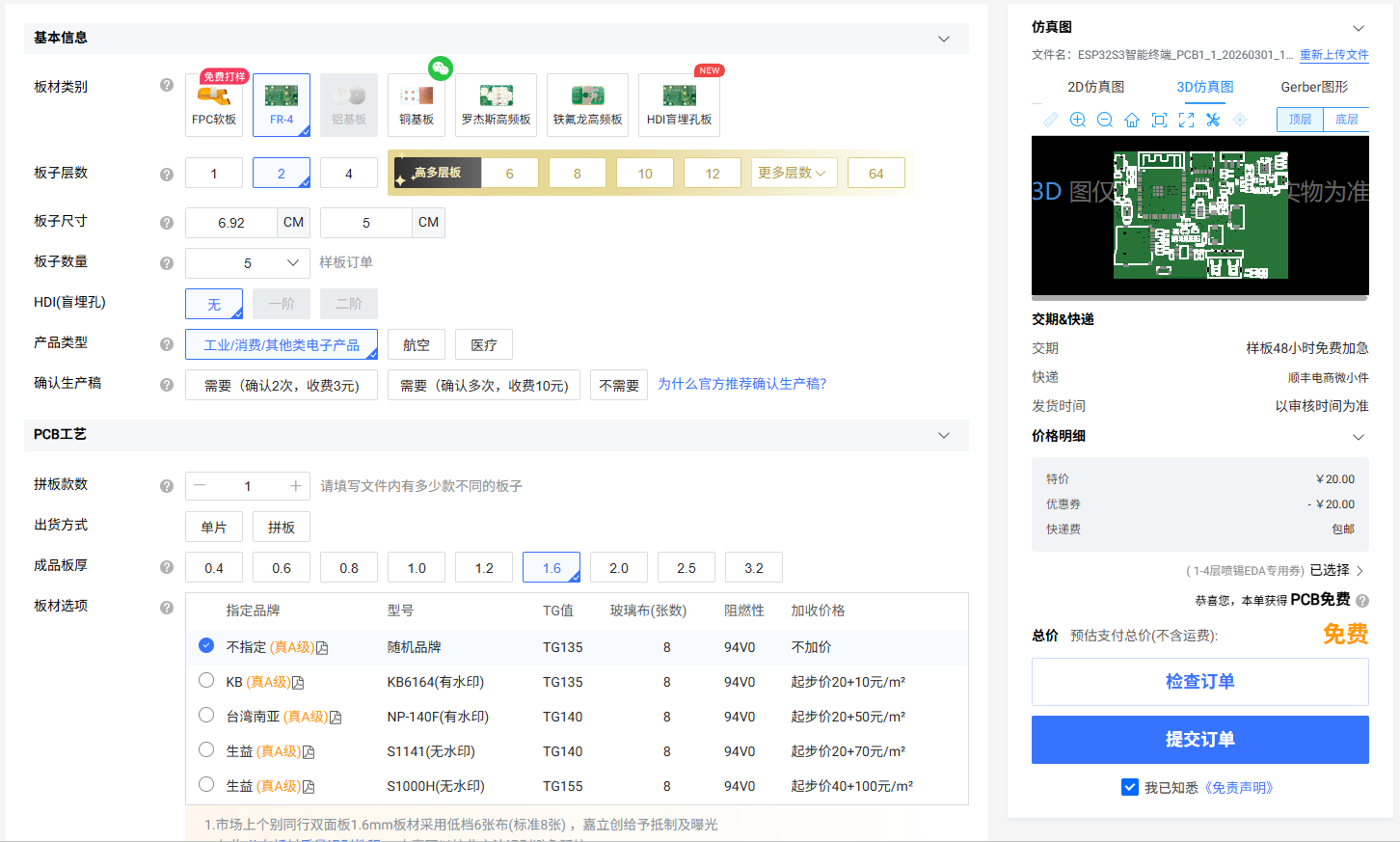
Task: Select the 台湾南亚 material radio
Action: (206, 715)
